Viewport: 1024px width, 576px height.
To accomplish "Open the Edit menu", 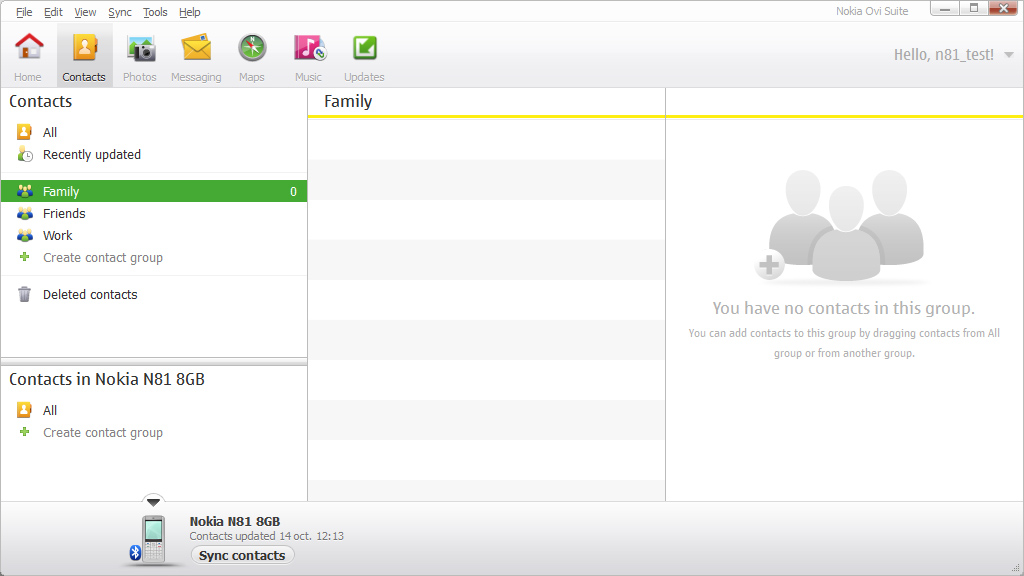I will click(x=53, y=12).
